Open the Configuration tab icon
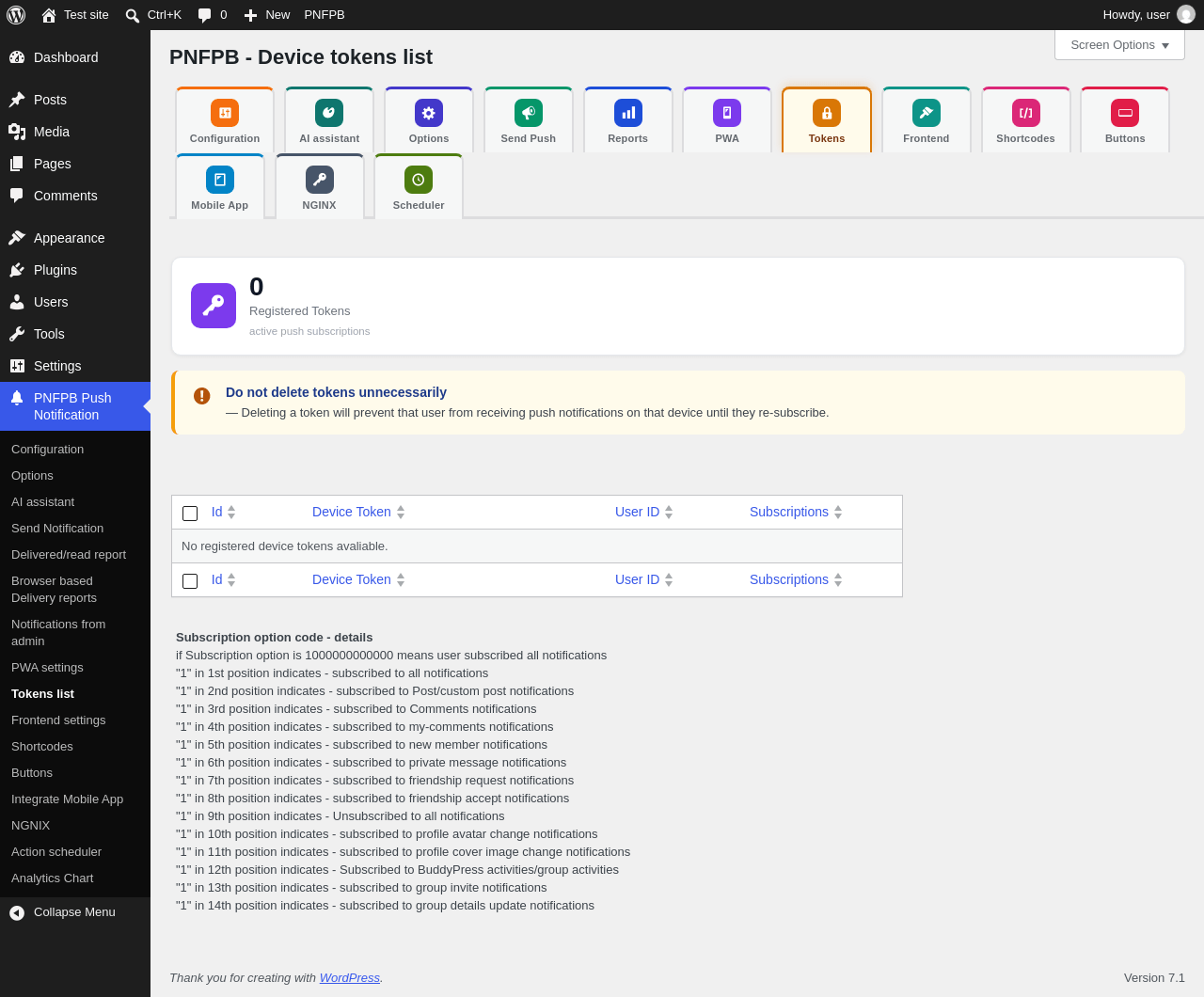 coord(225,113)
